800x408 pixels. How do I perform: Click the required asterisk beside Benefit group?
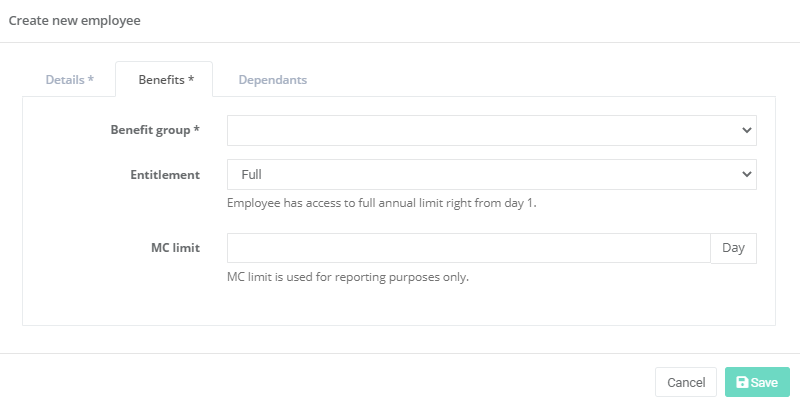pyautogui.click(x=197, y=131)
